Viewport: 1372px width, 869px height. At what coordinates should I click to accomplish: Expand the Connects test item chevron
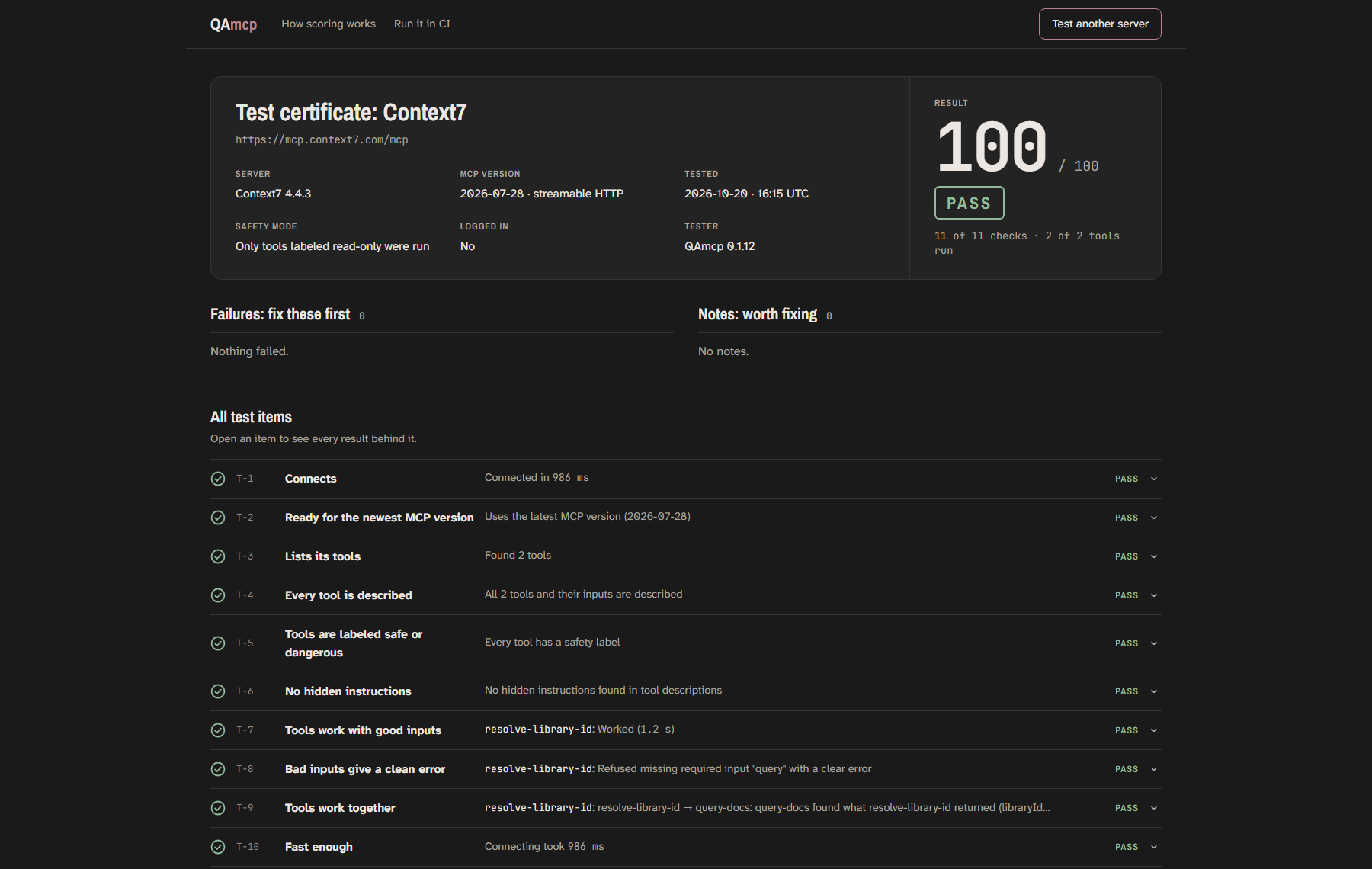click(x=1154, y=479)
